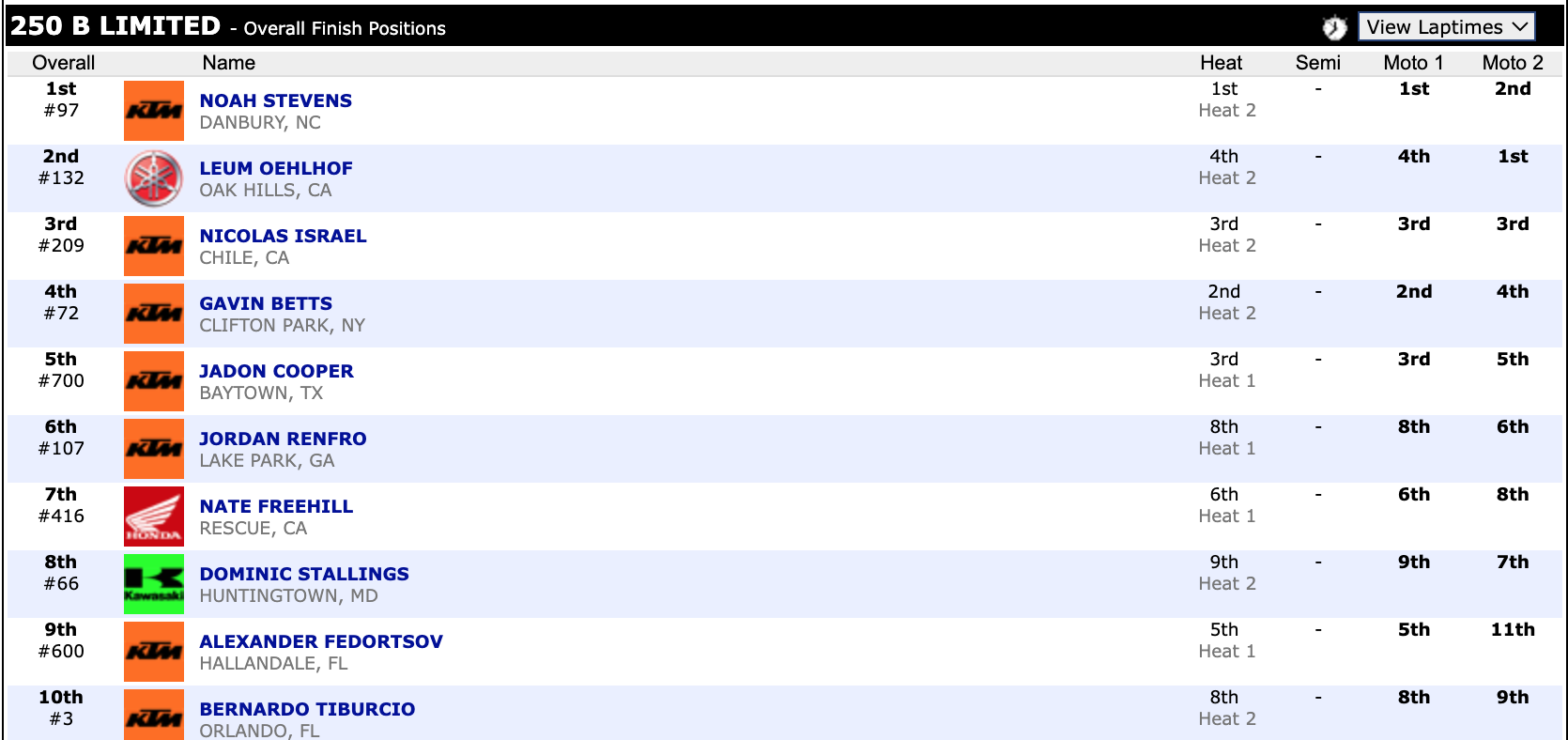Click the KTM logo beside Jordan Renfro

154,449
